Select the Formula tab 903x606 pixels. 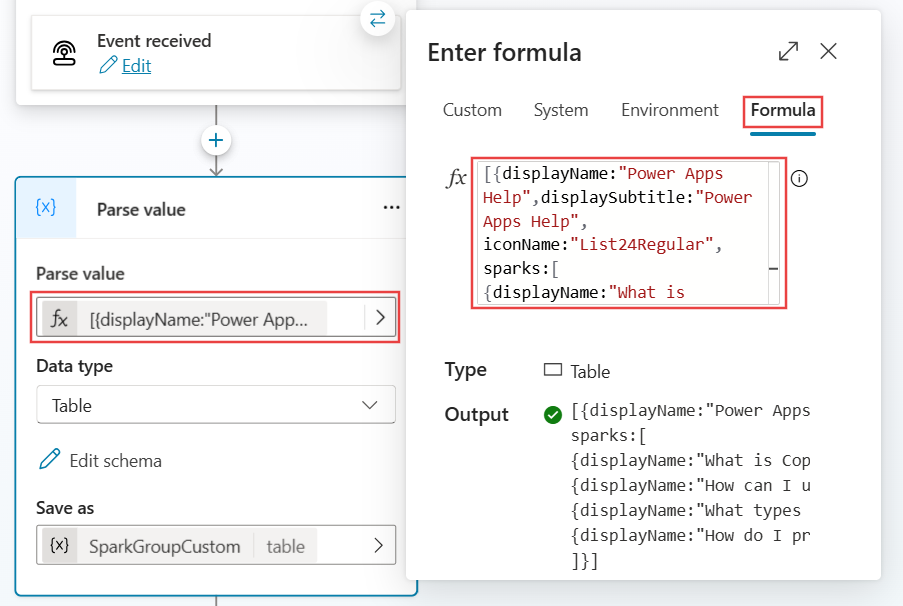(783, 110)
